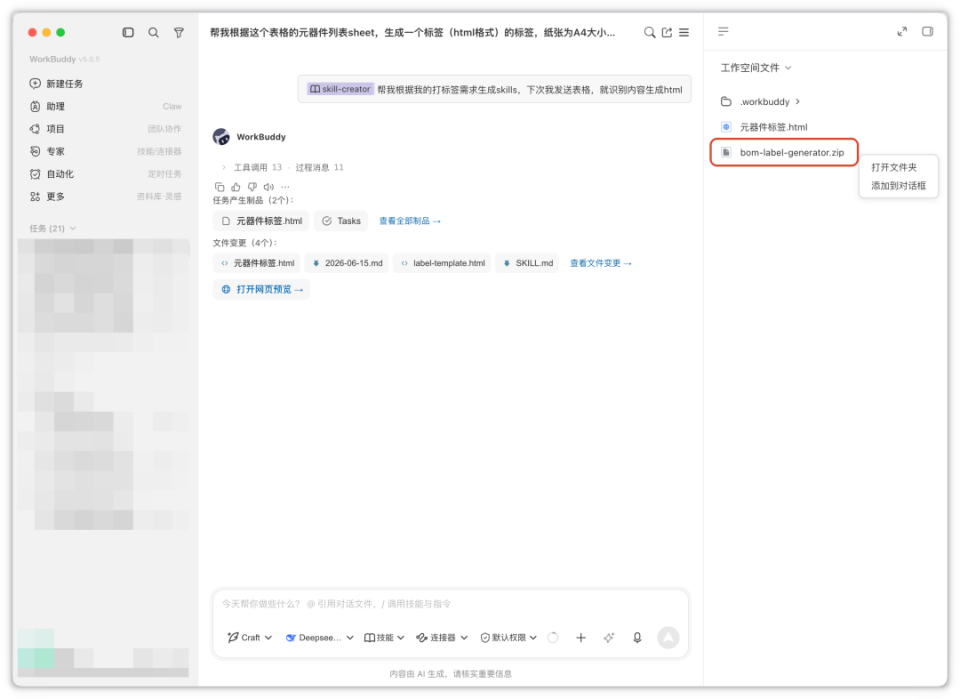Open 项目 in sidebar
Screen dimensions: 960x699
point(105,129)
